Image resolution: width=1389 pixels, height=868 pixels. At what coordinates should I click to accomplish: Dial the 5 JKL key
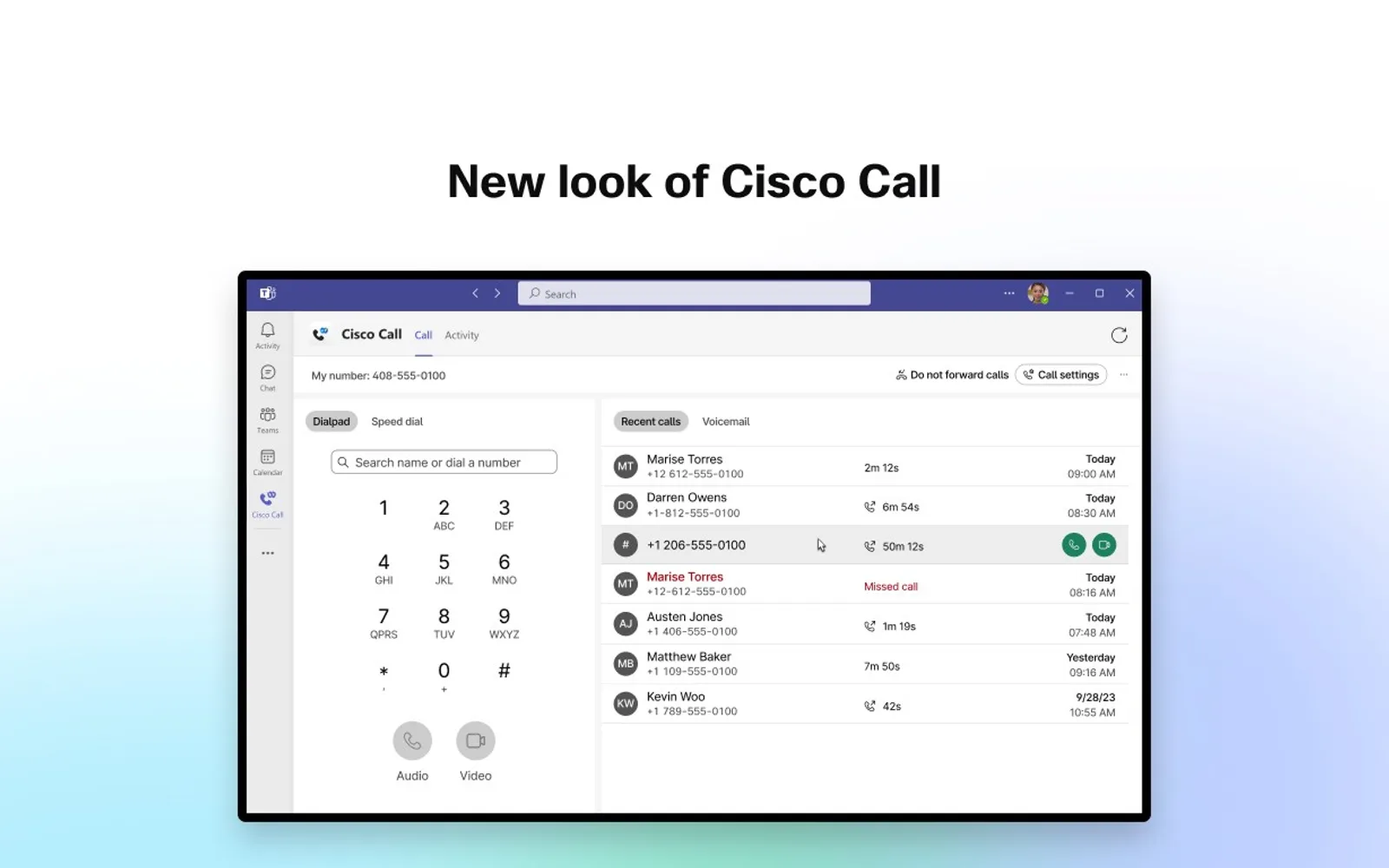pyautogui.click(x=444, y=569)
